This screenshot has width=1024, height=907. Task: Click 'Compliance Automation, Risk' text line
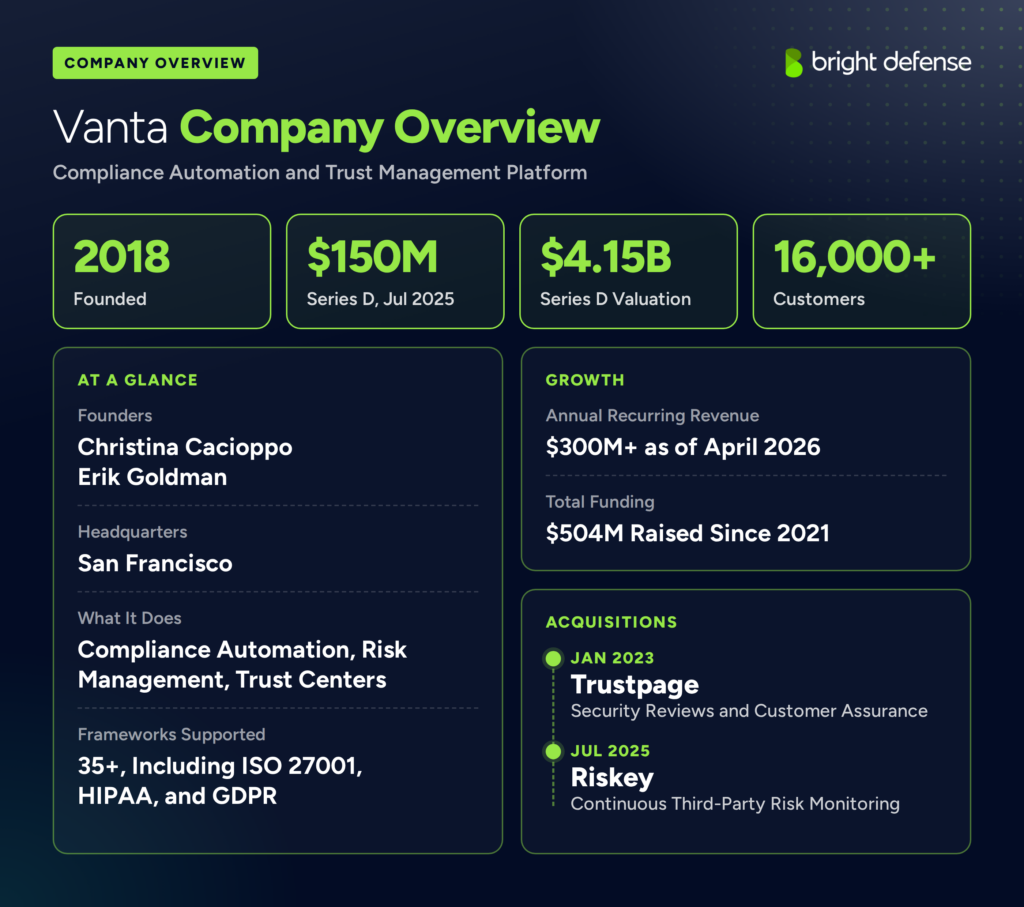(x=242, y=650)
